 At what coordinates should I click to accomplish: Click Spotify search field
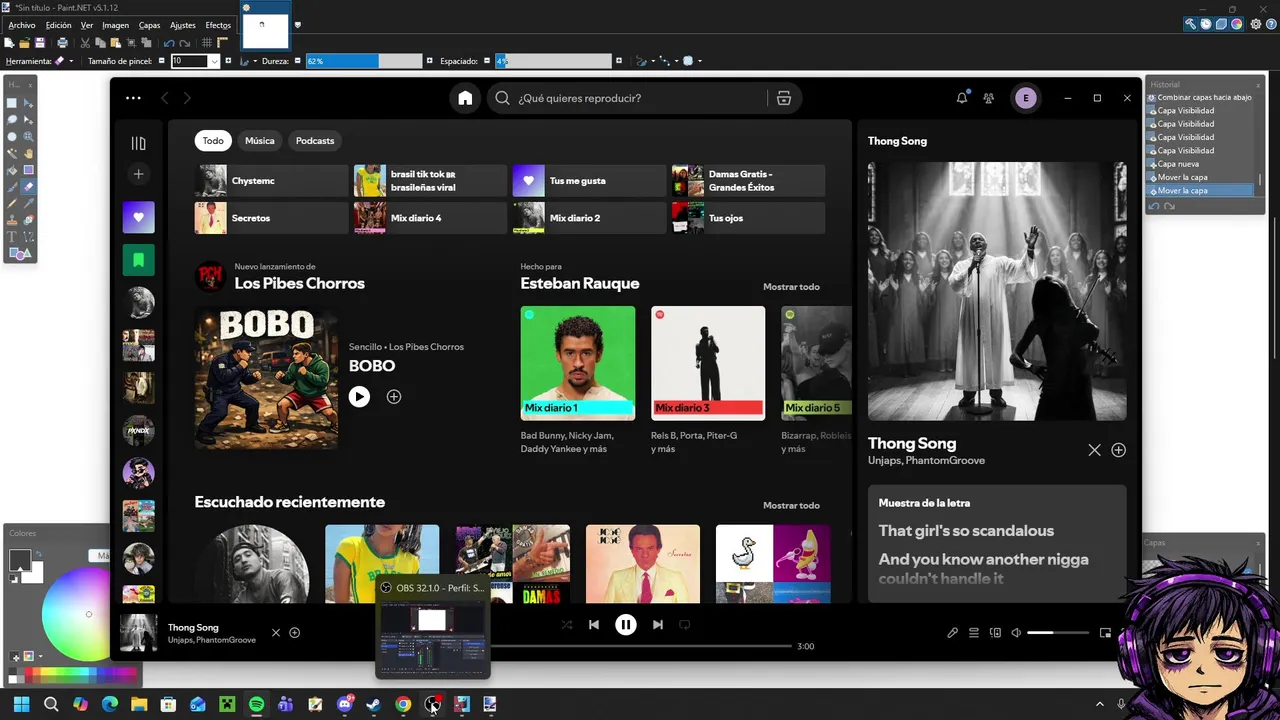coord(626,98)
